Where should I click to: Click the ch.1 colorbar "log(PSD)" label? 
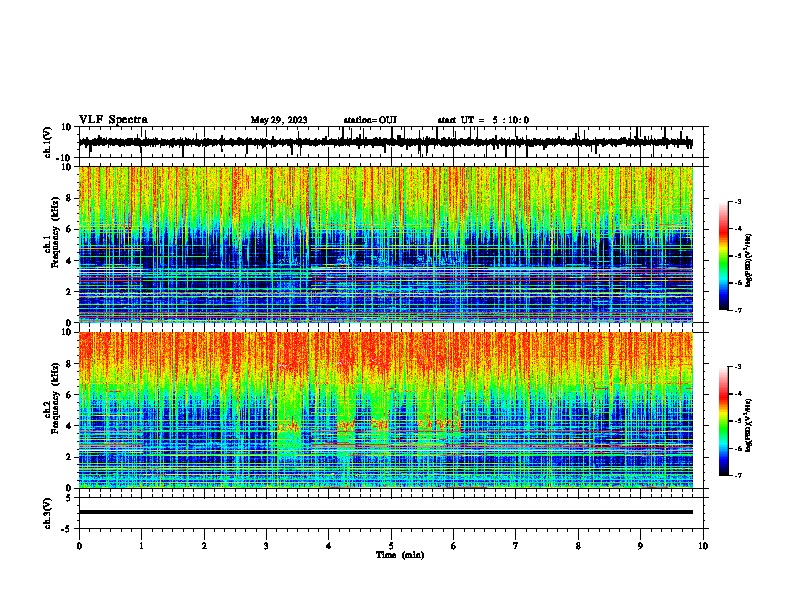(x=749, y=261)
